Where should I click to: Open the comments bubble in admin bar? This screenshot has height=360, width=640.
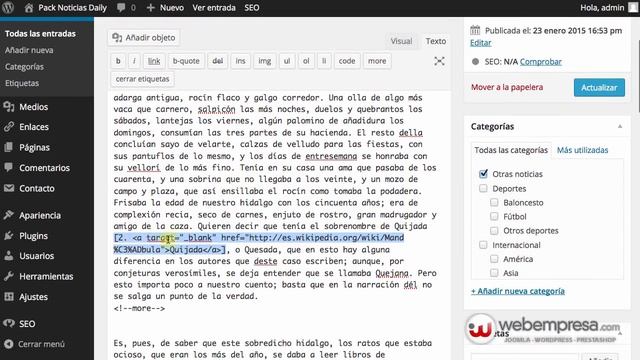(x=121, y=7)
